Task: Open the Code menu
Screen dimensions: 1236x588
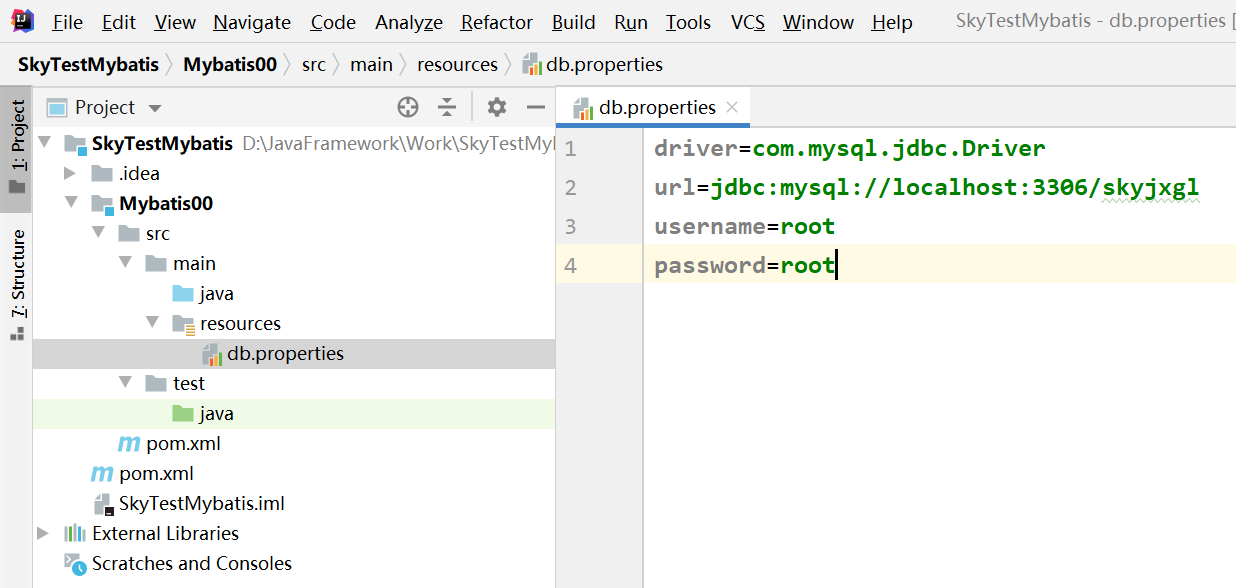Action: [333, 22]
